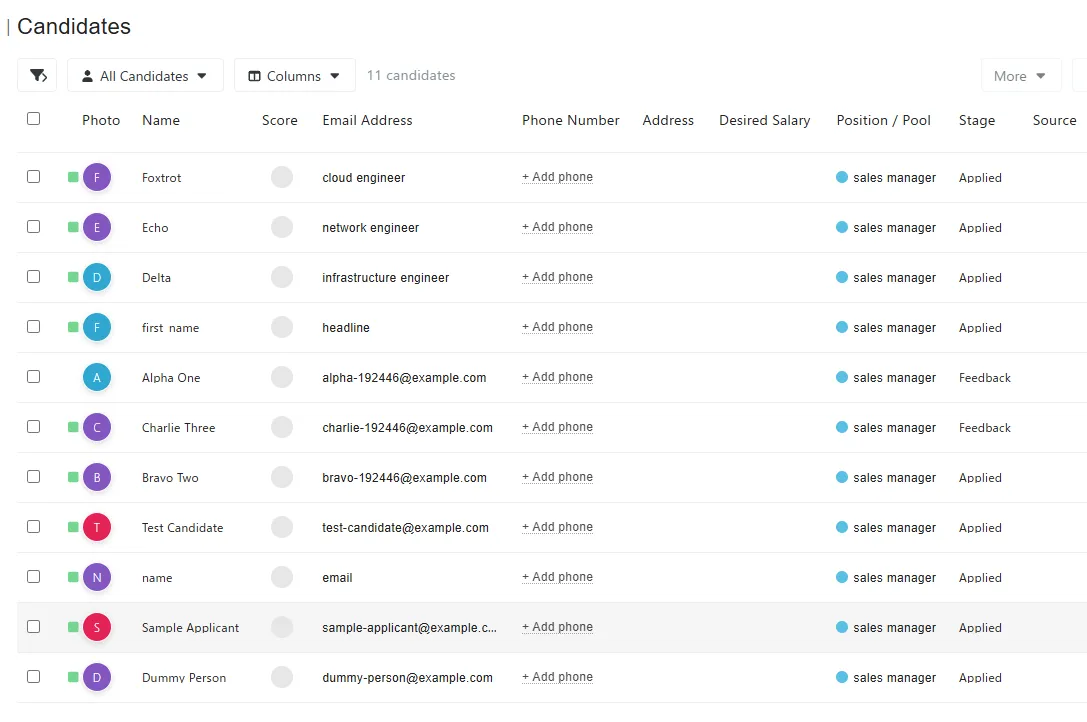Open the Columns dropdown
This screenshot has height=722, width=1087.
295,76
